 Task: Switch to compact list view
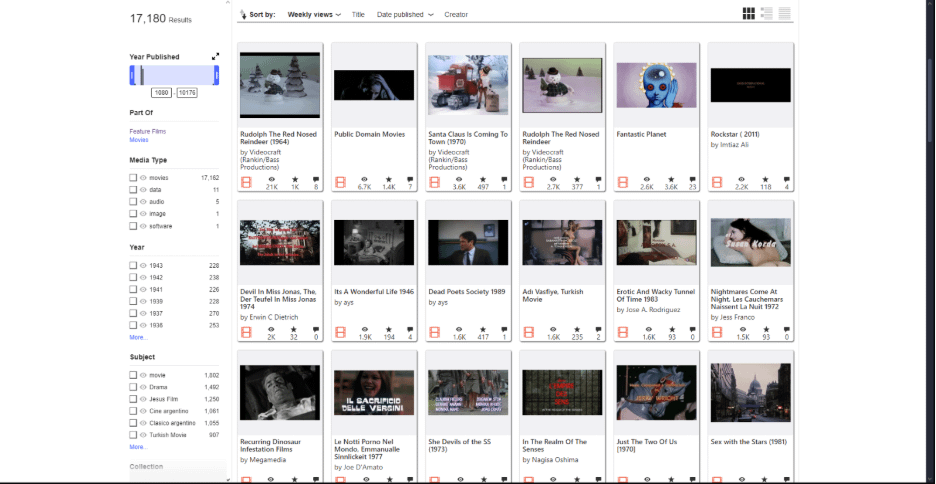coord(784,14)
